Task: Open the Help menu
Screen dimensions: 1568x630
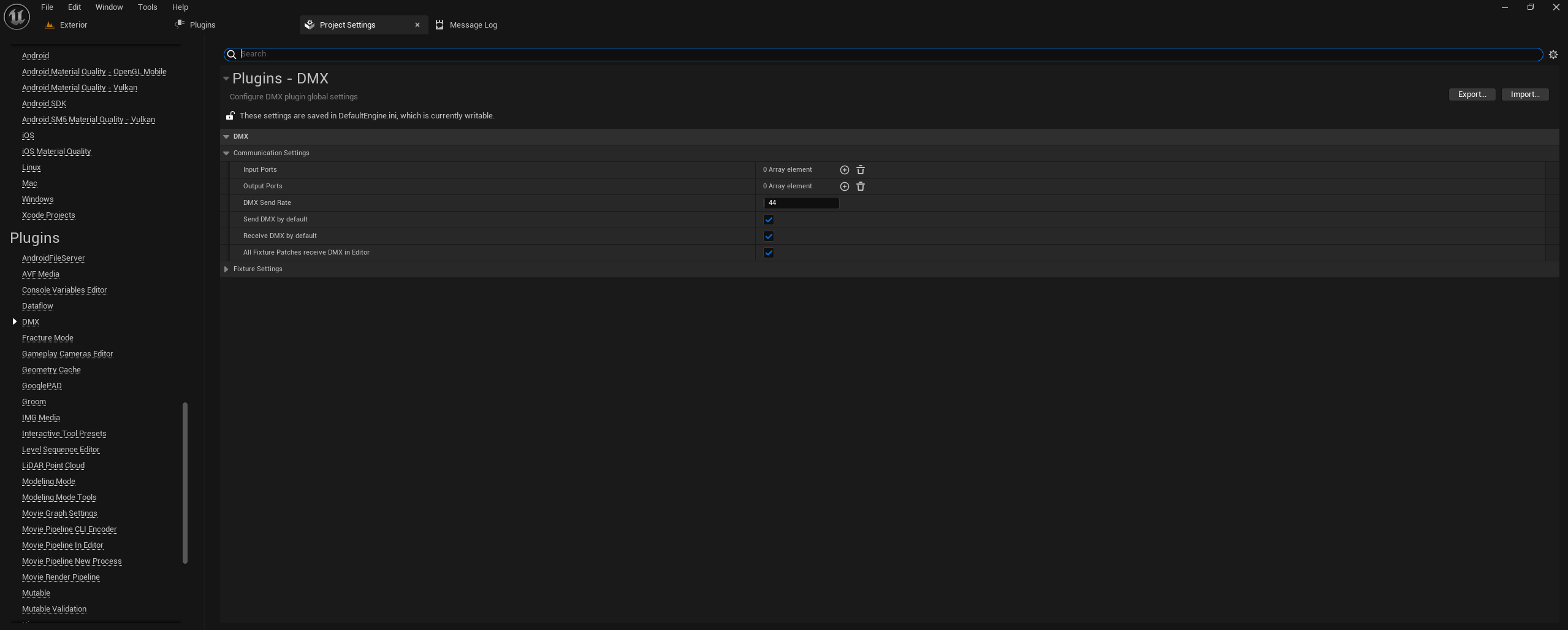Action: (180, 7)
